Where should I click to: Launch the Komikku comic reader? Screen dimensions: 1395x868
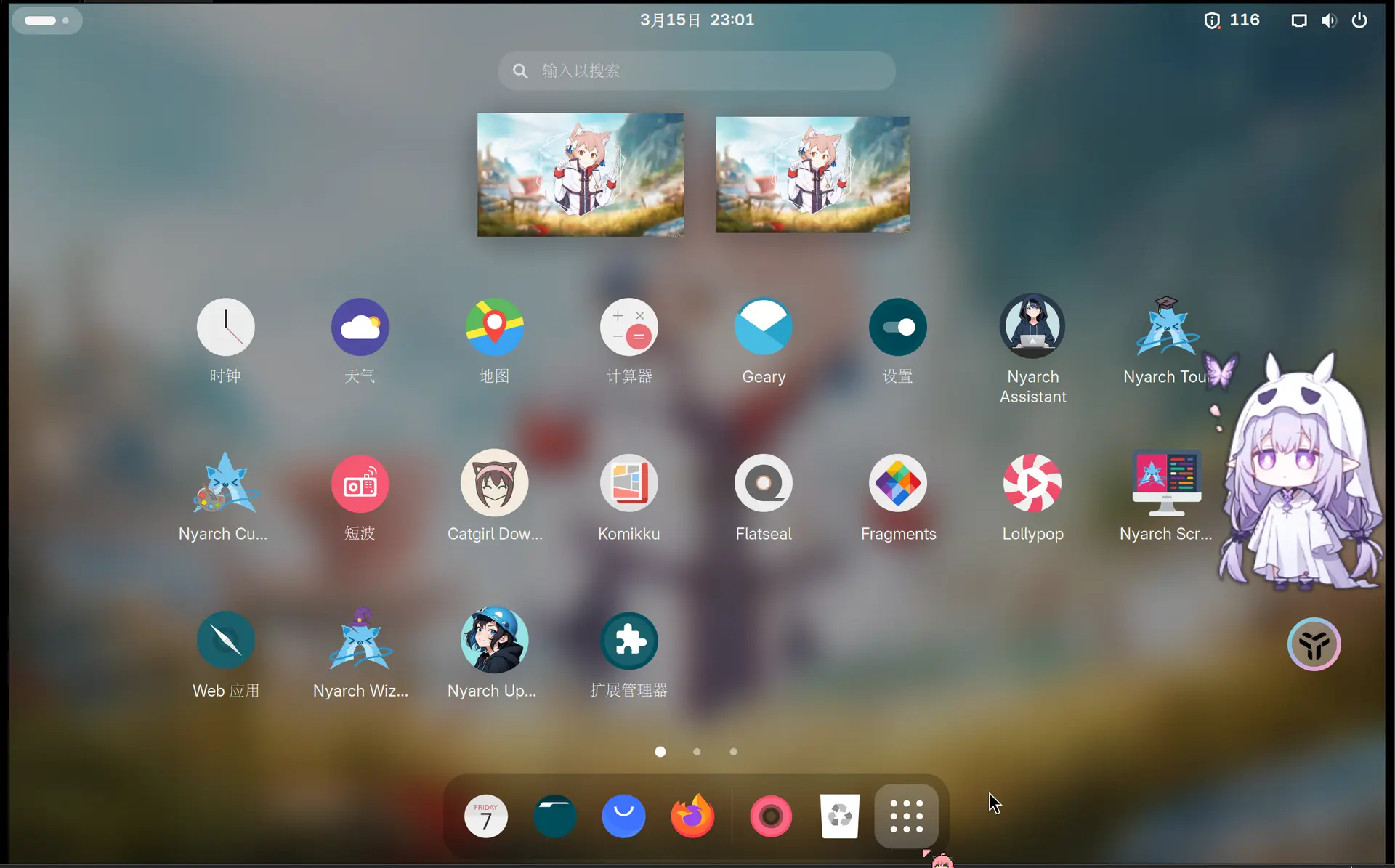(628, 483)
